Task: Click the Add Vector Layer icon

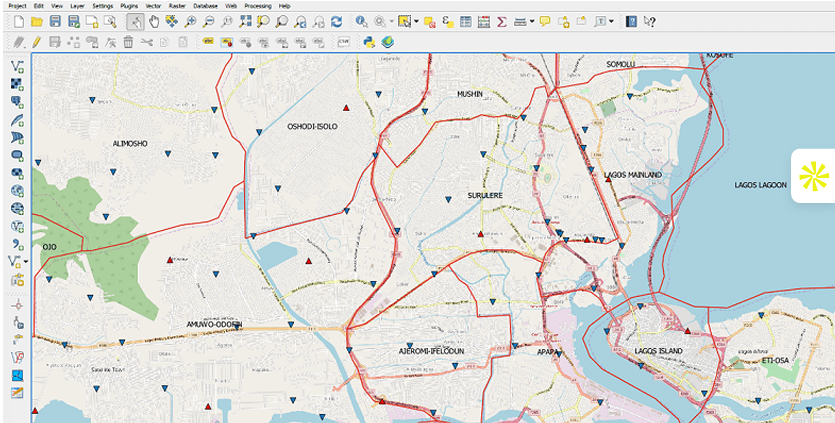Action: point(17,67)
